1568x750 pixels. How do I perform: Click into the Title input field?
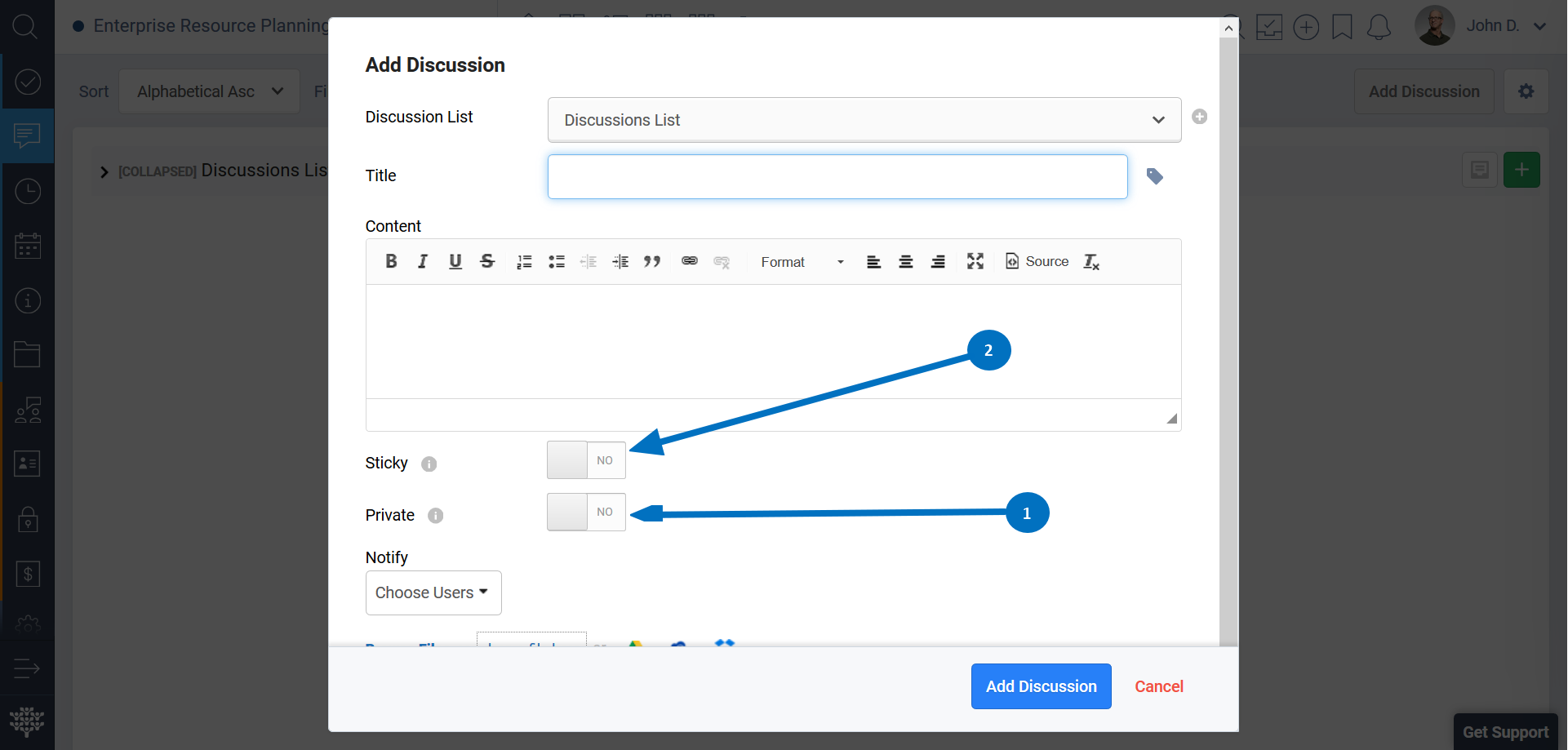837,177
